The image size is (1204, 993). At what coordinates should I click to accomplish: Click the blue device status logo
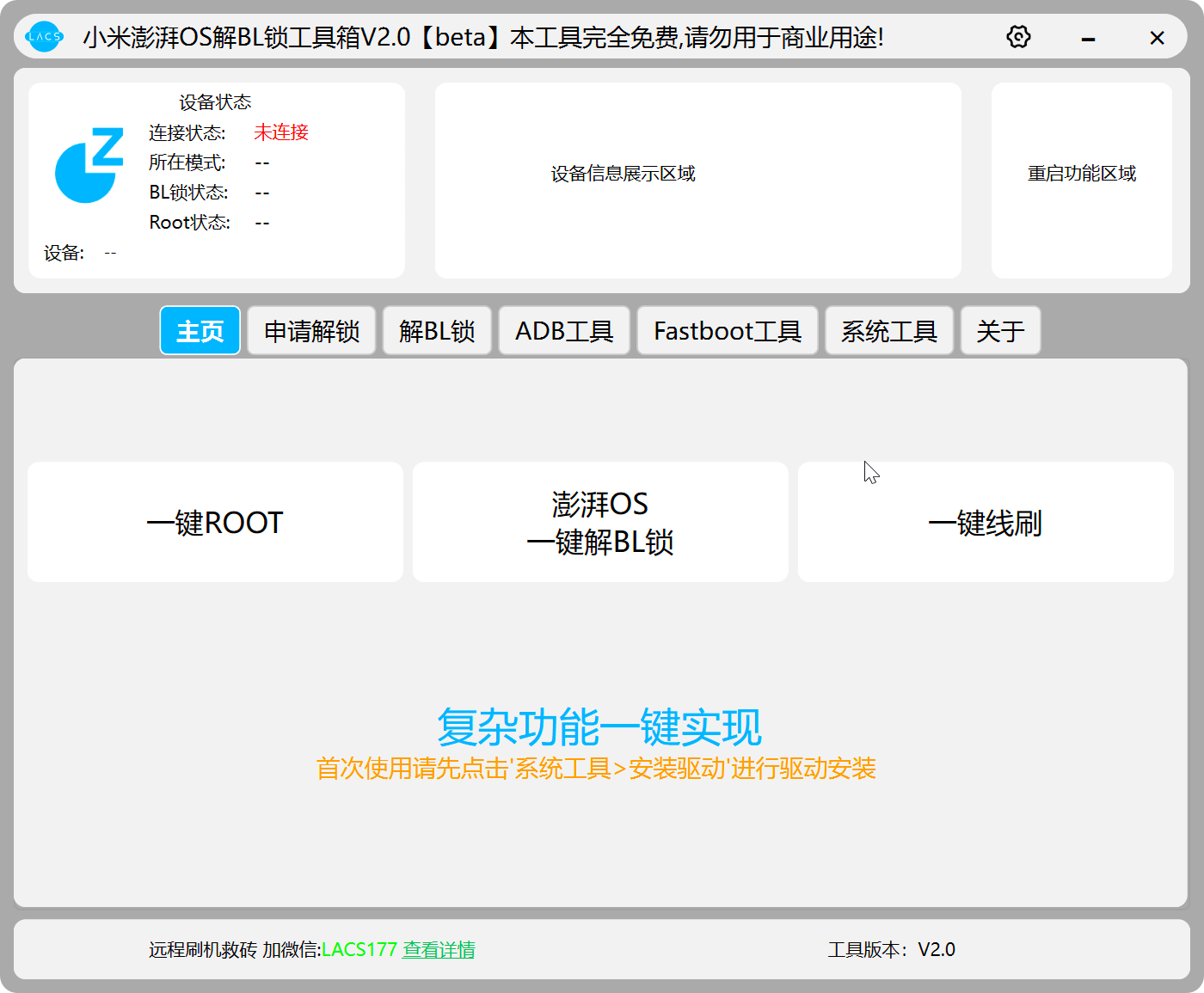coord(89,165)
